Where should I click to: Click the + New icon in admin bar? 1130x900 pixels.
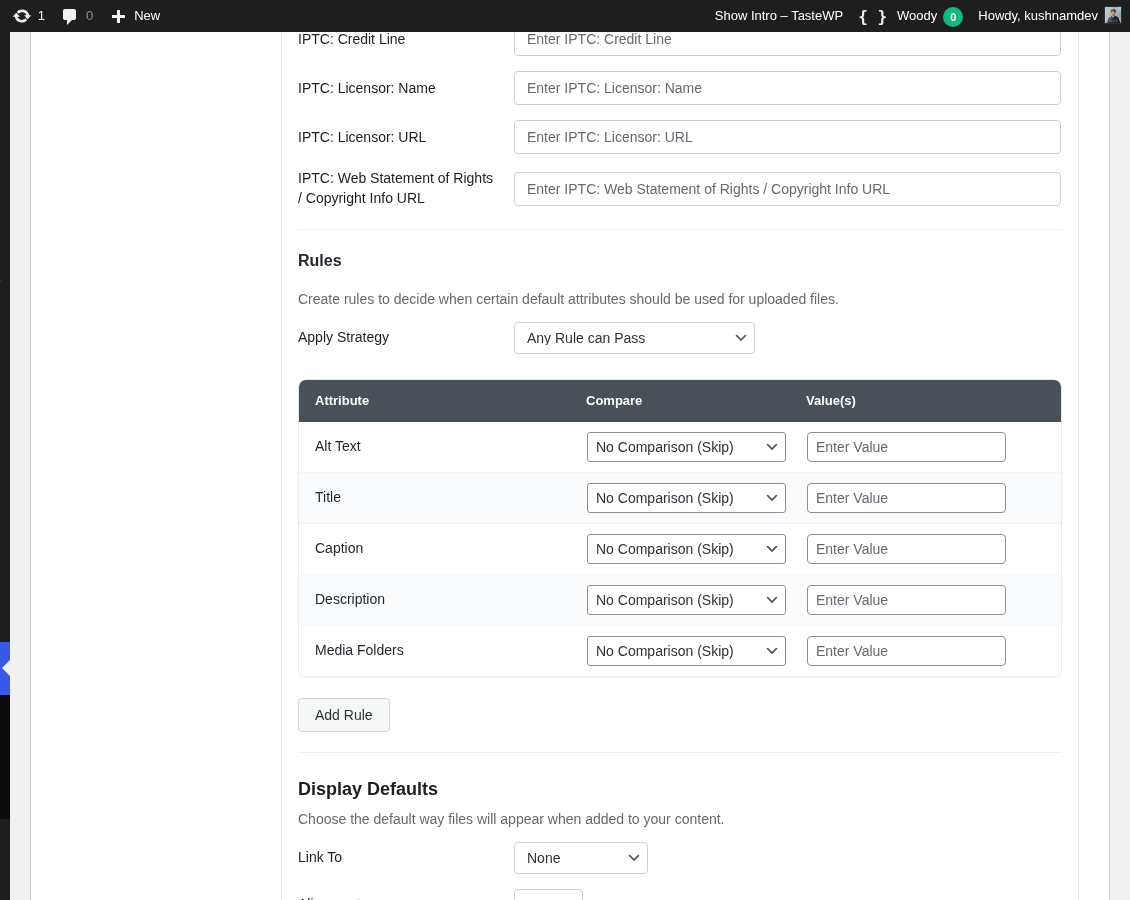[119, 16]
